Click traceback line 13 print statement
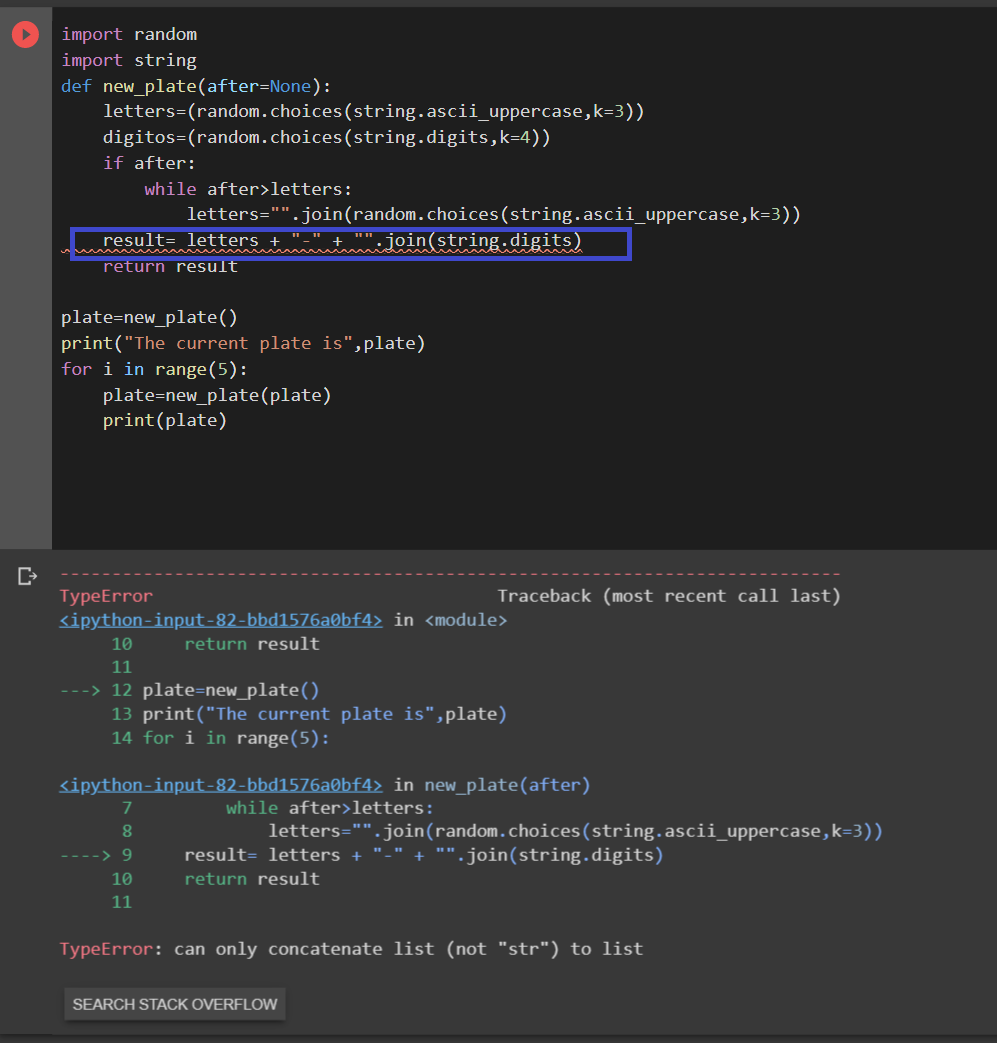The width and height of the screenshot is (997, 1043). pyautogui.click(x=309, y=714)
